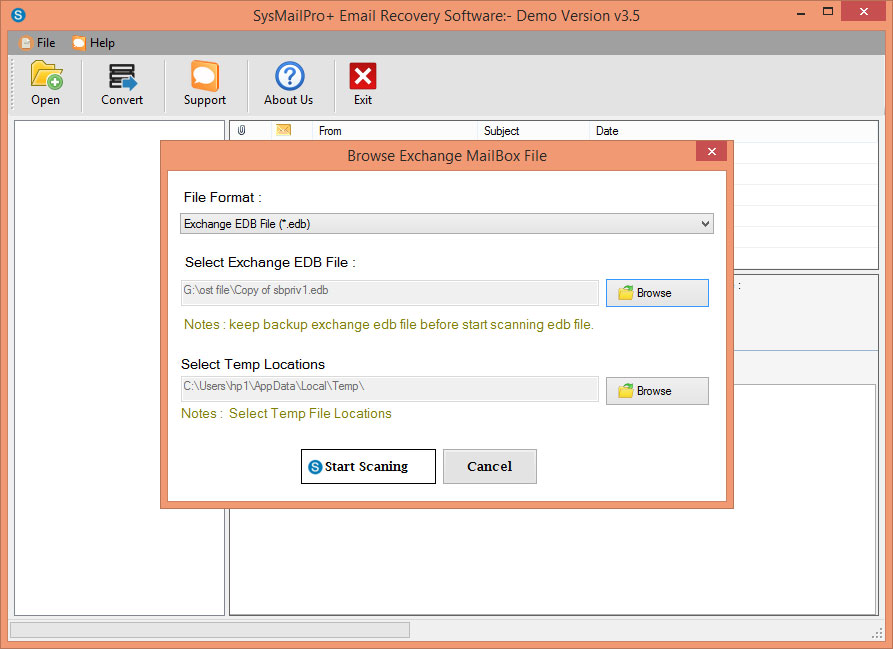
Task: Browse for the temp file location
Action: (x=657, y=391)
